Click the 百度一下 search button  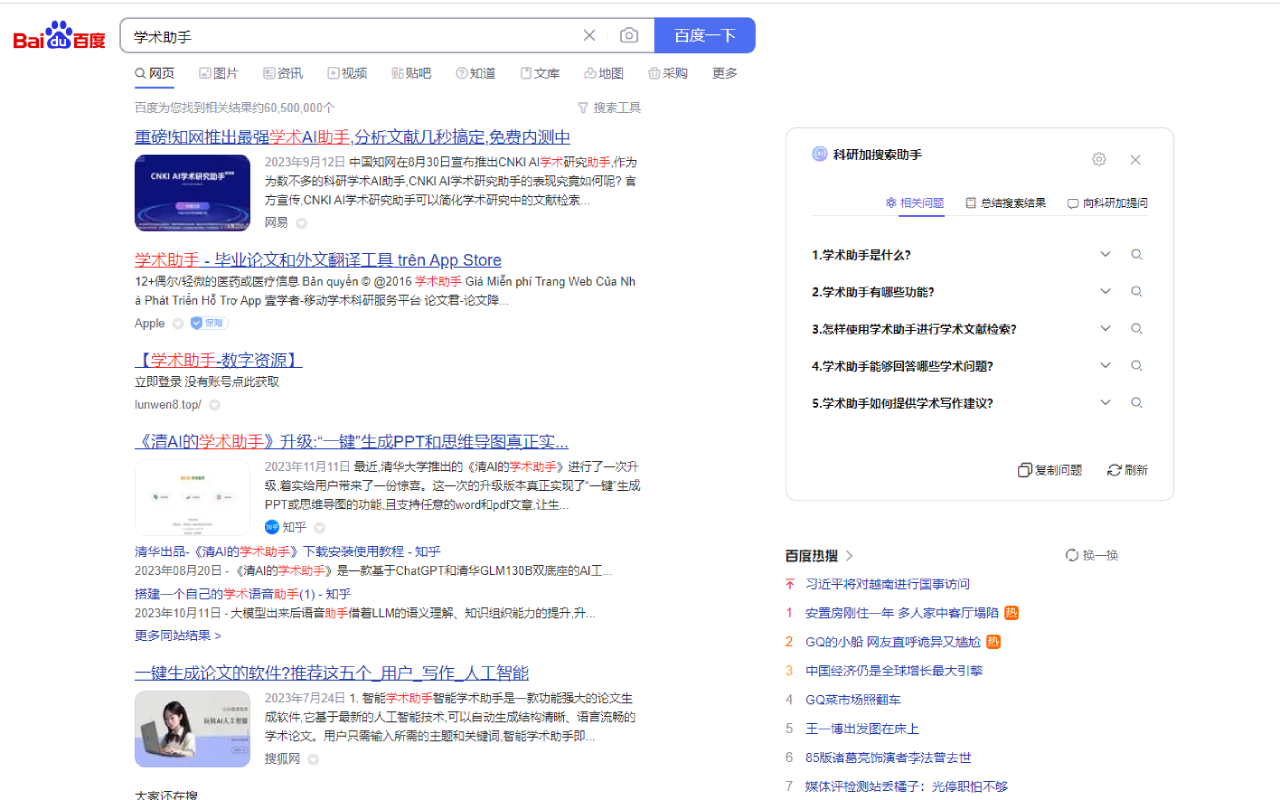(705, 35)
